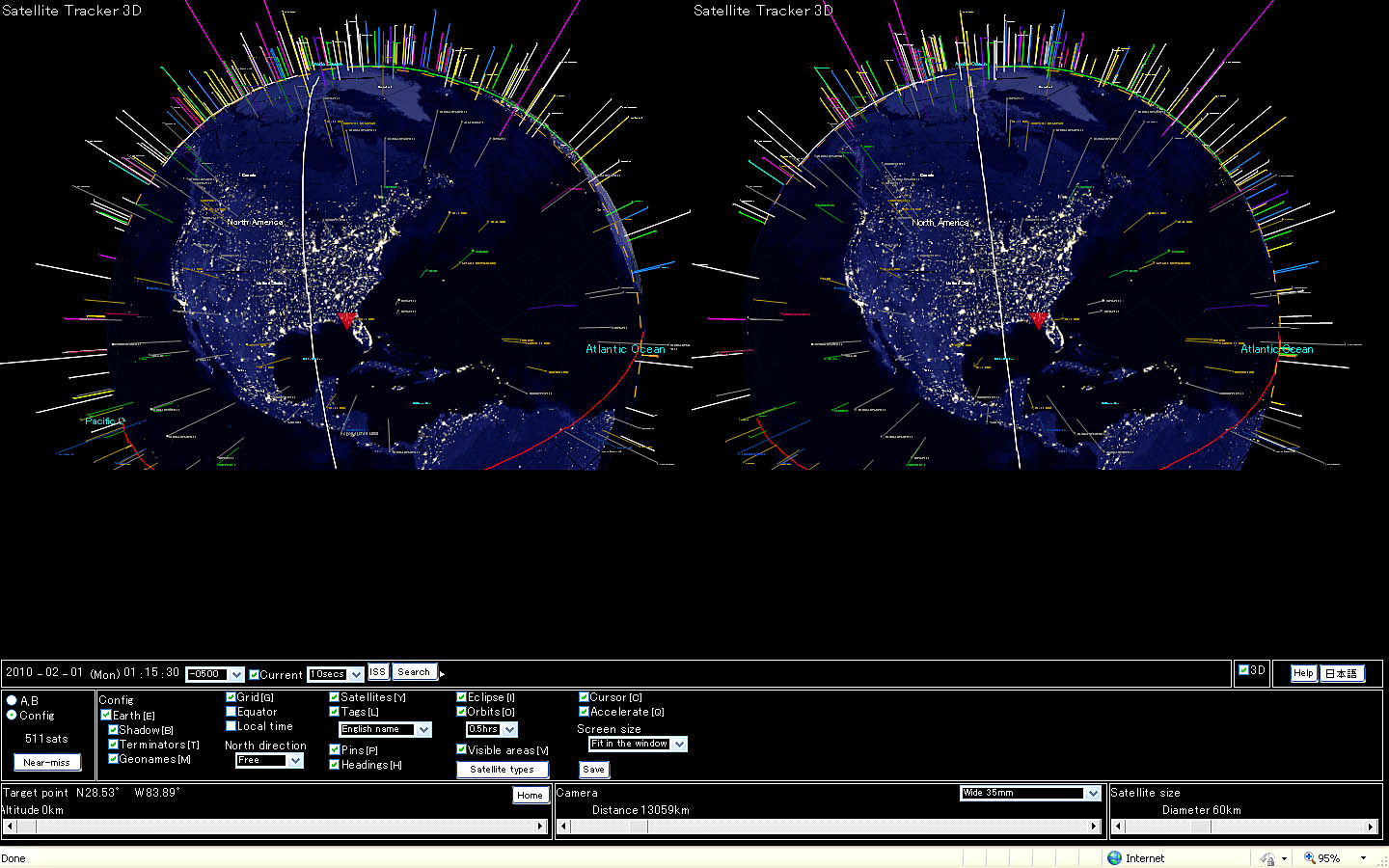Viewport: 1389px width, 868px height.
Task: Click the Camera Distance slider thumb
Action: (639, 827)
